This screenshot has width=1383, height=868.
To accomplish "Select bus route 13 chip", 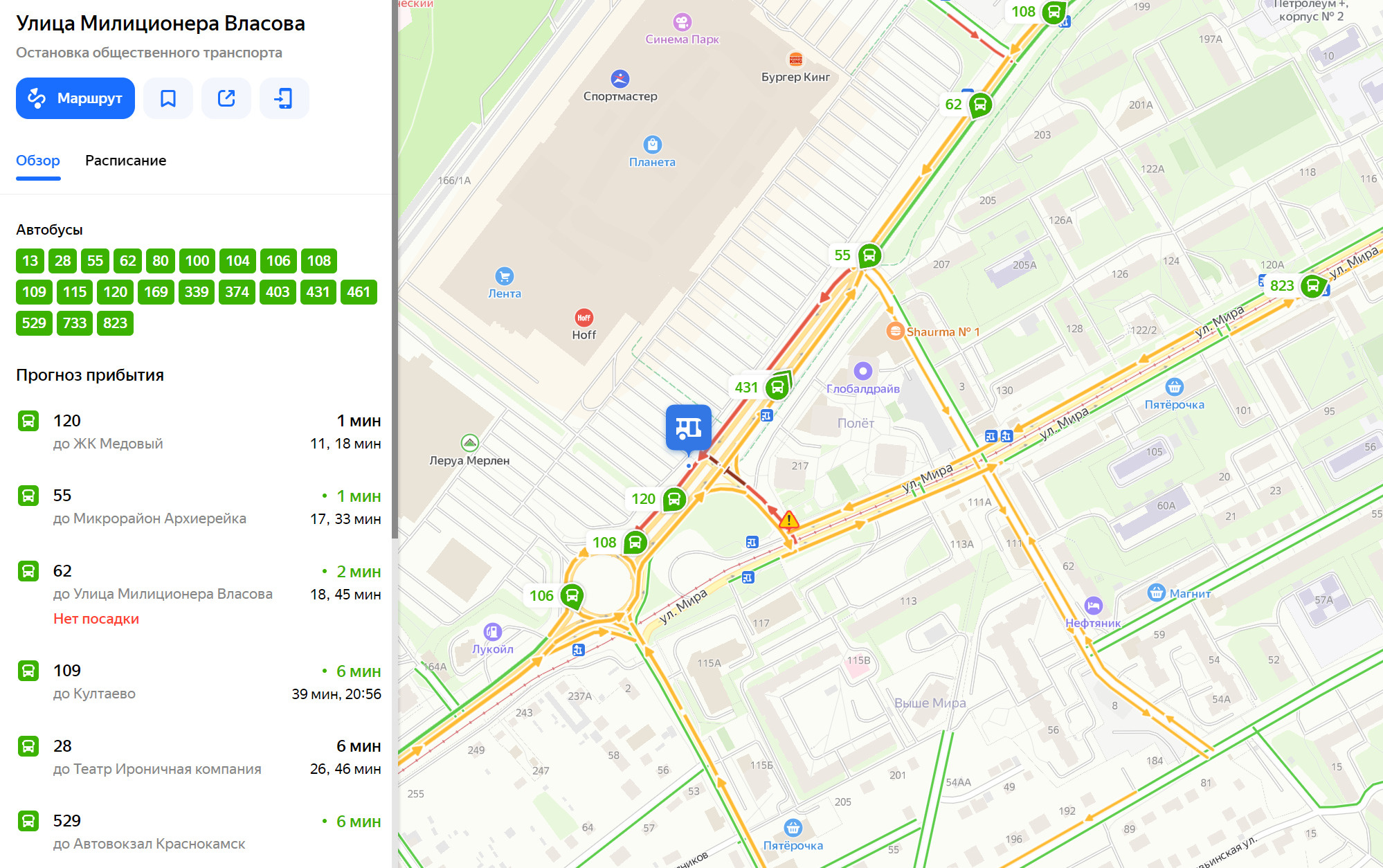I will click(x=30, y=261).
